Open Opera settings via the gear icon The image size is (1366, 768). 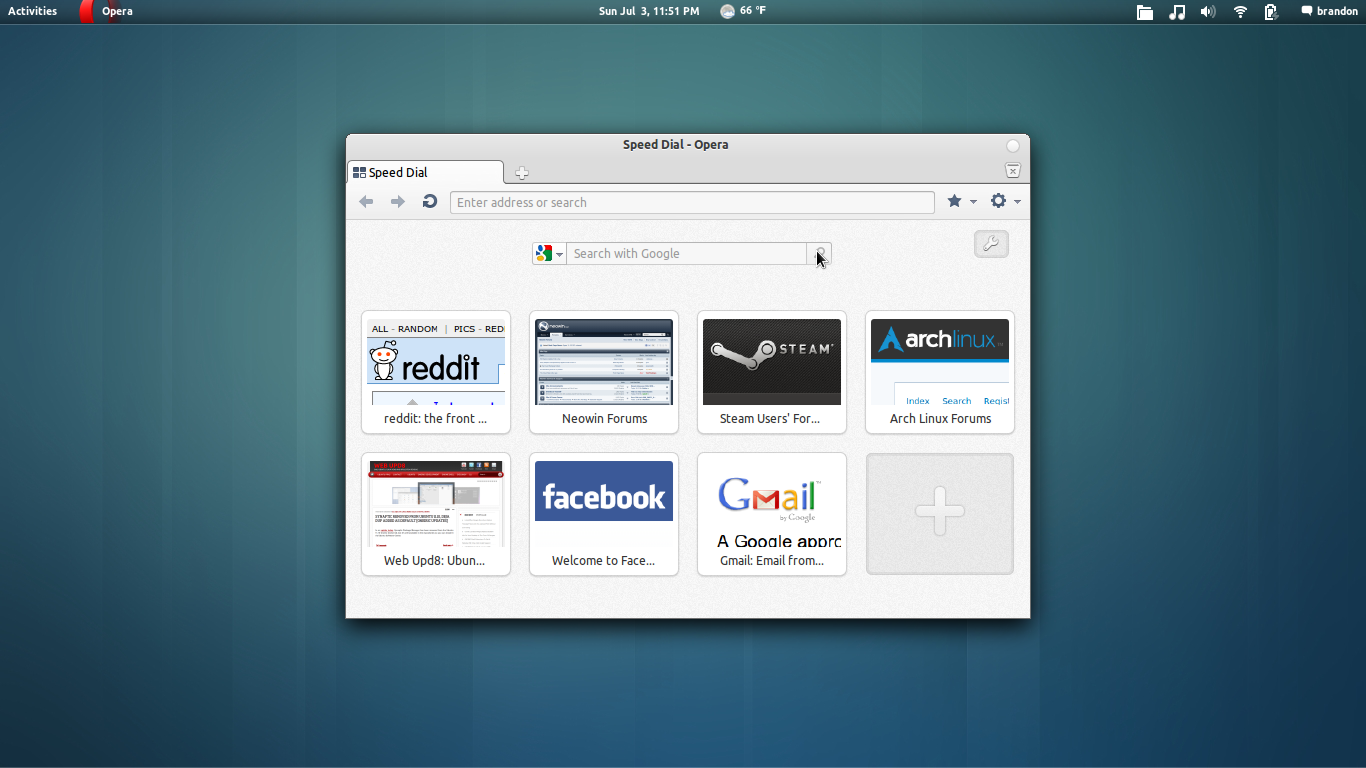998,201
